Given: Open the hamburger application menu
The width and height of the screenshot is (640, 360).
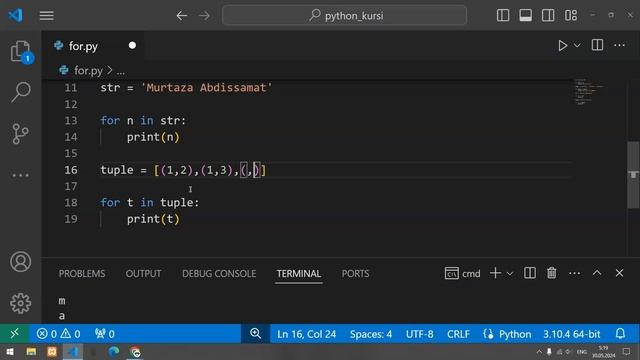Looking at the screenshot, I should click(47, 16).
